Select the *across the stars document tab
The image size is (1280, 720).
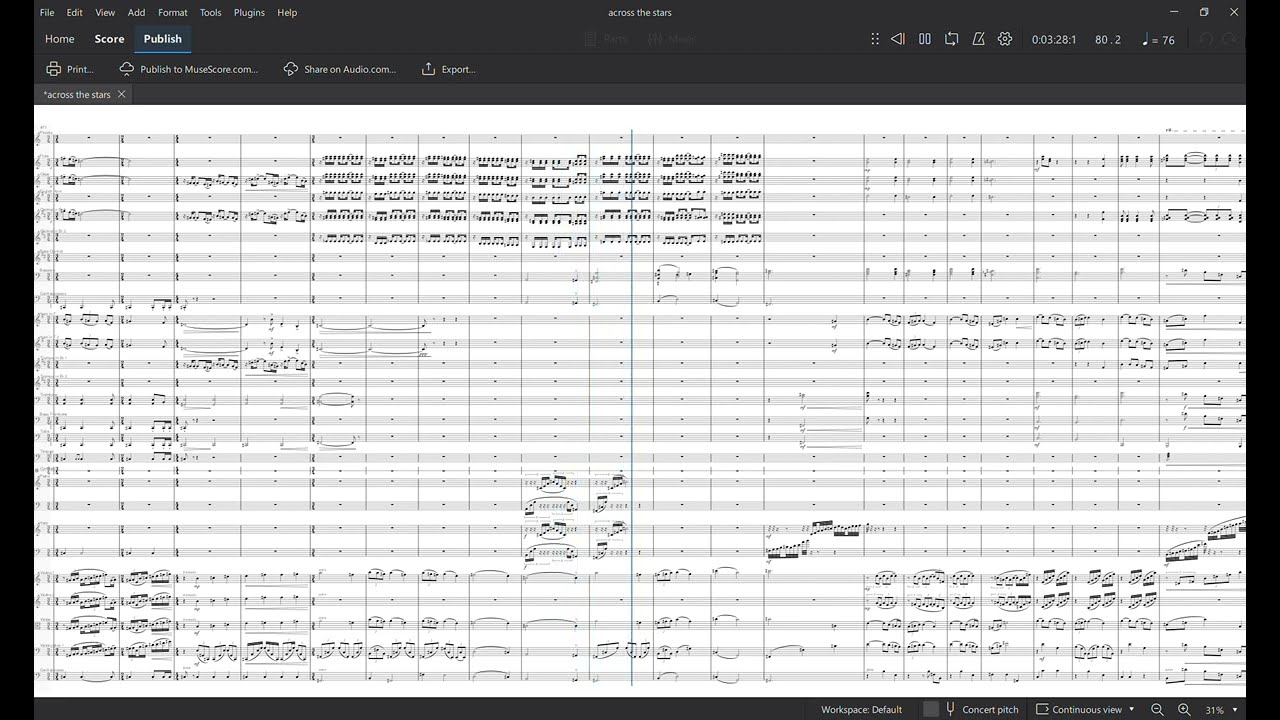pos(77,94)
